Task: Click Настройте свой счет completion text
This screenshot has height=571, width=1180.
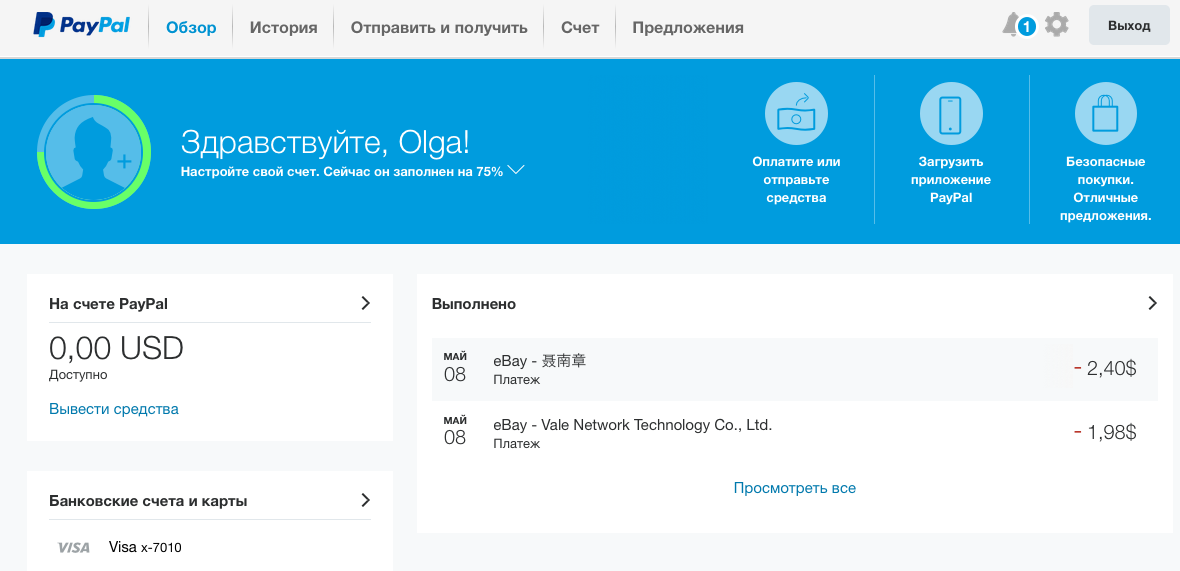Action: [342, 171]
